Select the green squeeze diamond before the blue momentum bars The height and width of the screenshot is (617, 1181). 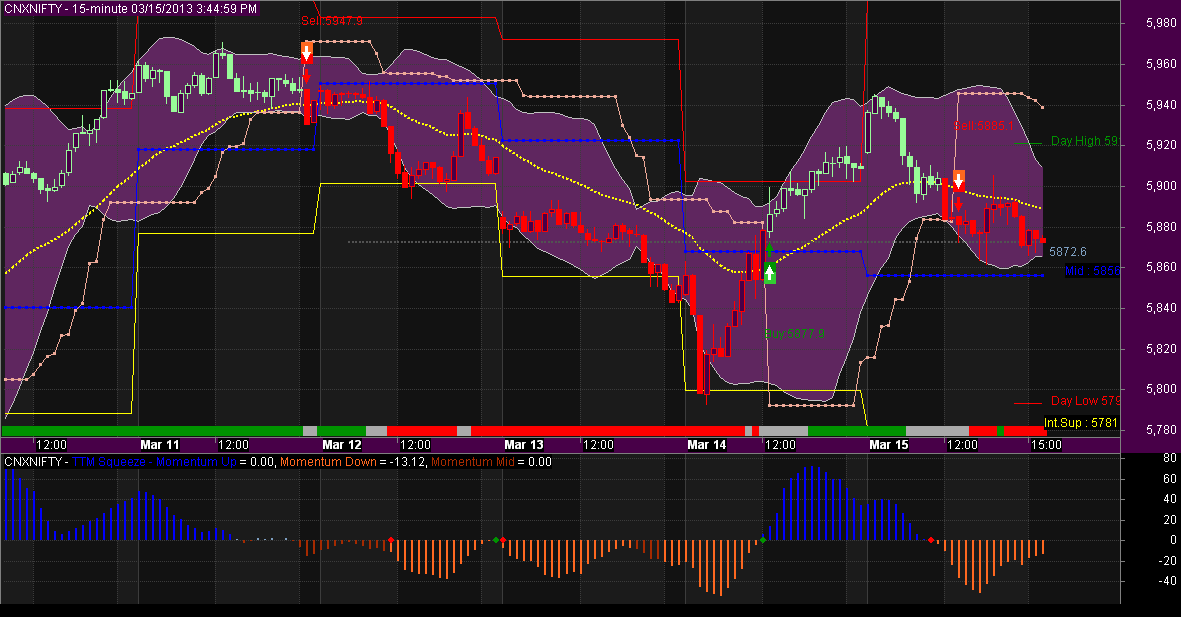point(763,540)
